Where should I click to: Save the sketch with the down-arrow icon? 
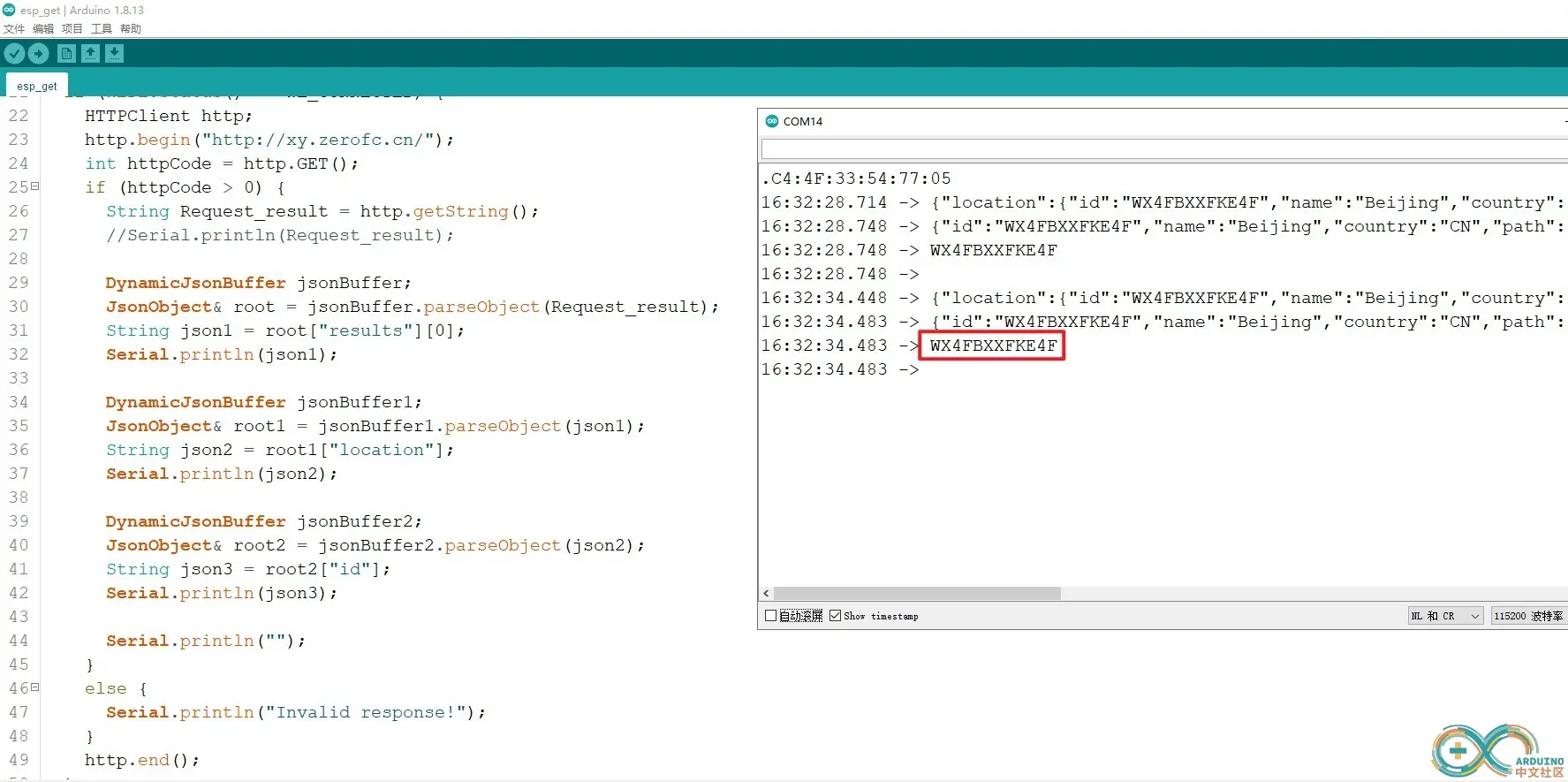click(x=114, y=54)
